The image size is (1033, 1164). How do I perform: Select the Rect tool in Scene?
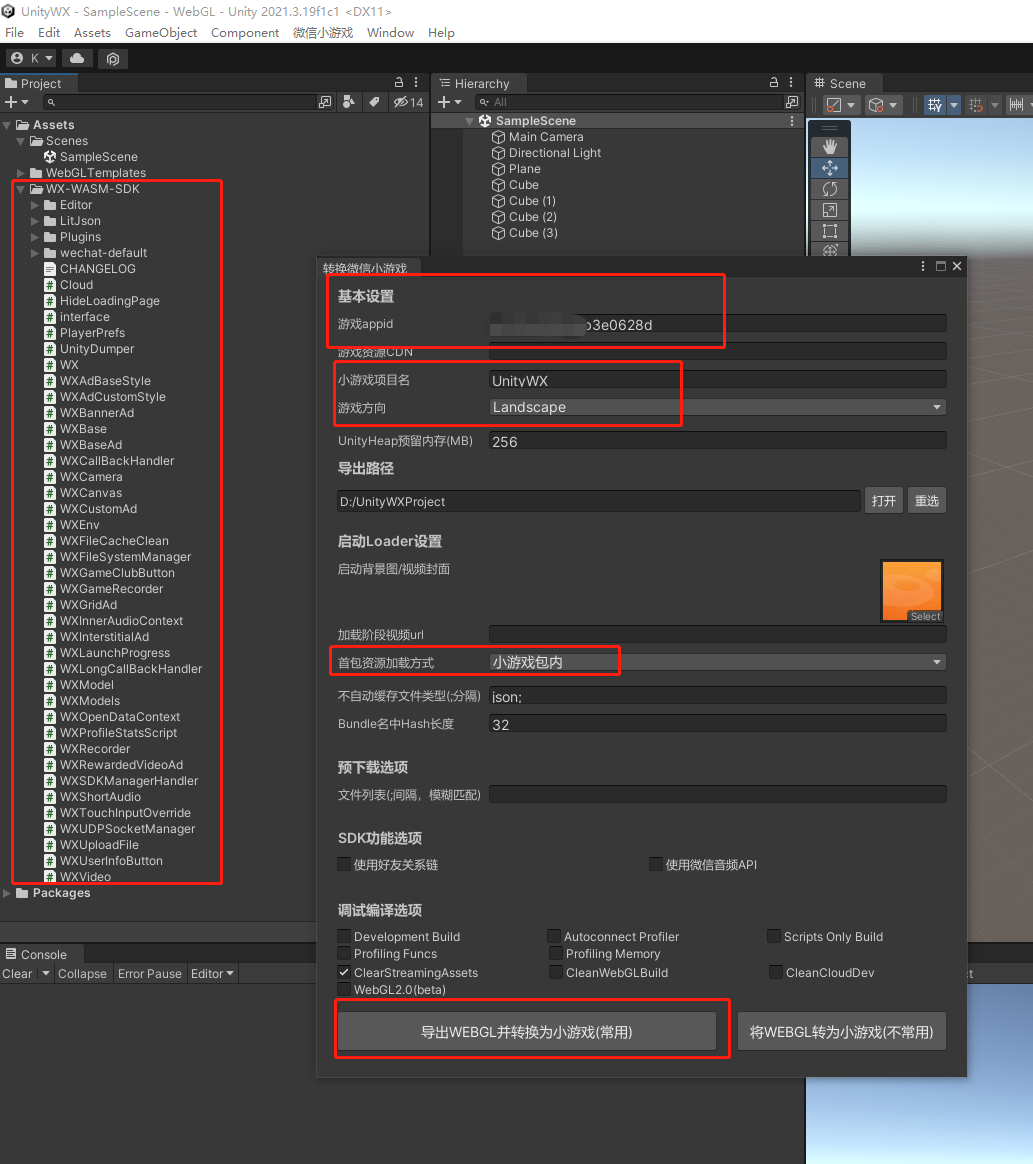tap(830, 231)
